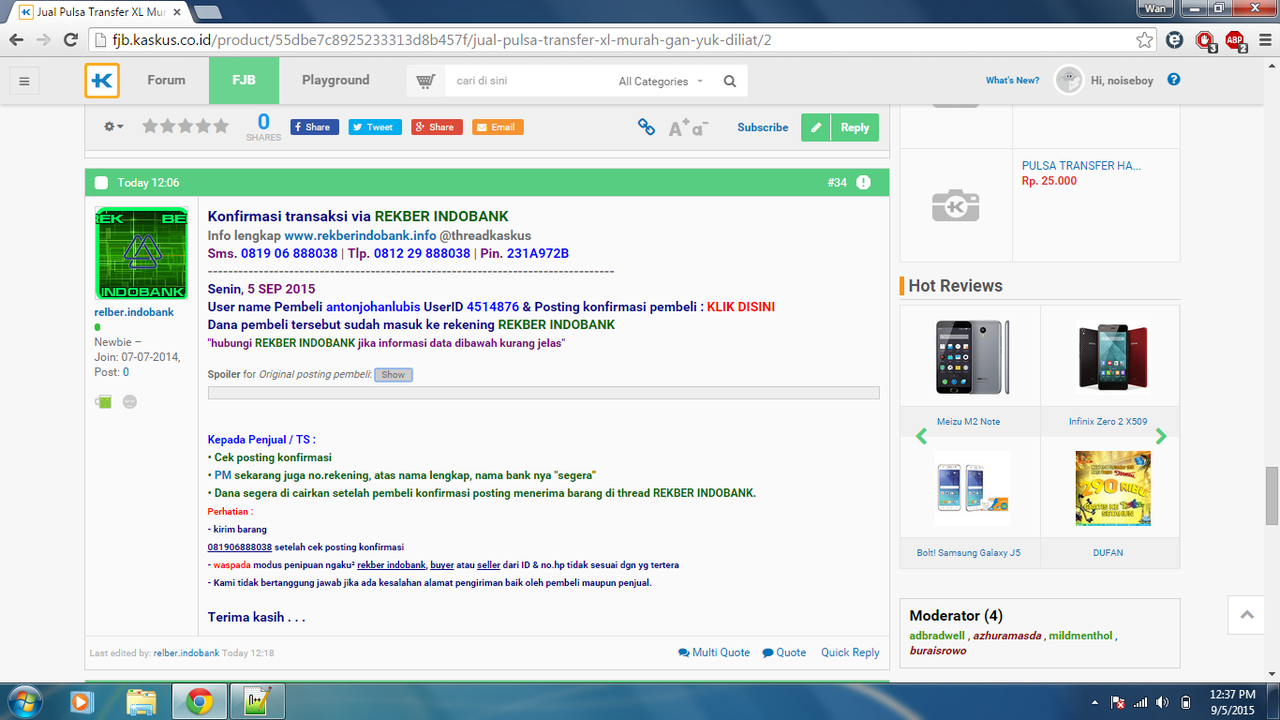The image size is (1280, 720).
Task: Click the back-to-top arrow button
Action: click(x=1246, y=615)
